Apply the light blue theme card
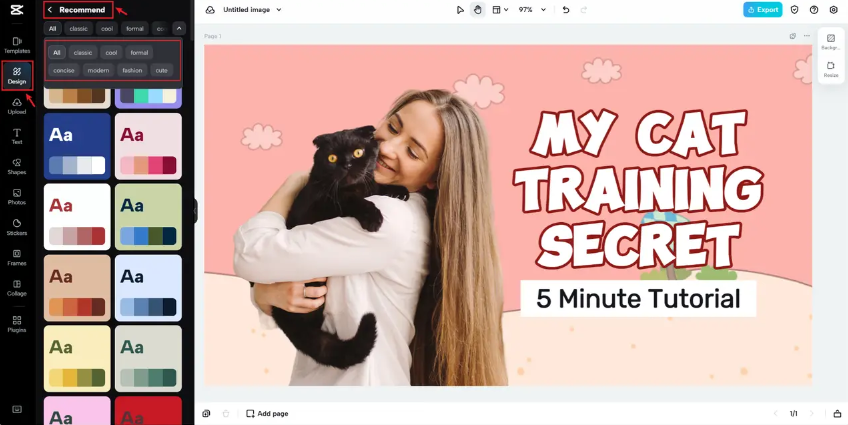Image resolution: width=848 pixels, height=425 pixels. 148,288
